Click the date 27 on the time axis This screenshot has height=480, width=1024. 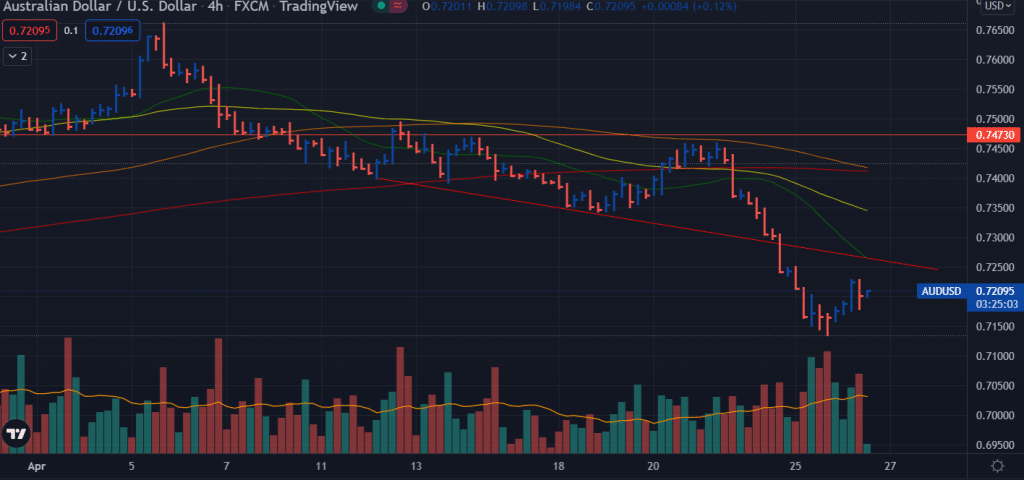coord(890,467)
